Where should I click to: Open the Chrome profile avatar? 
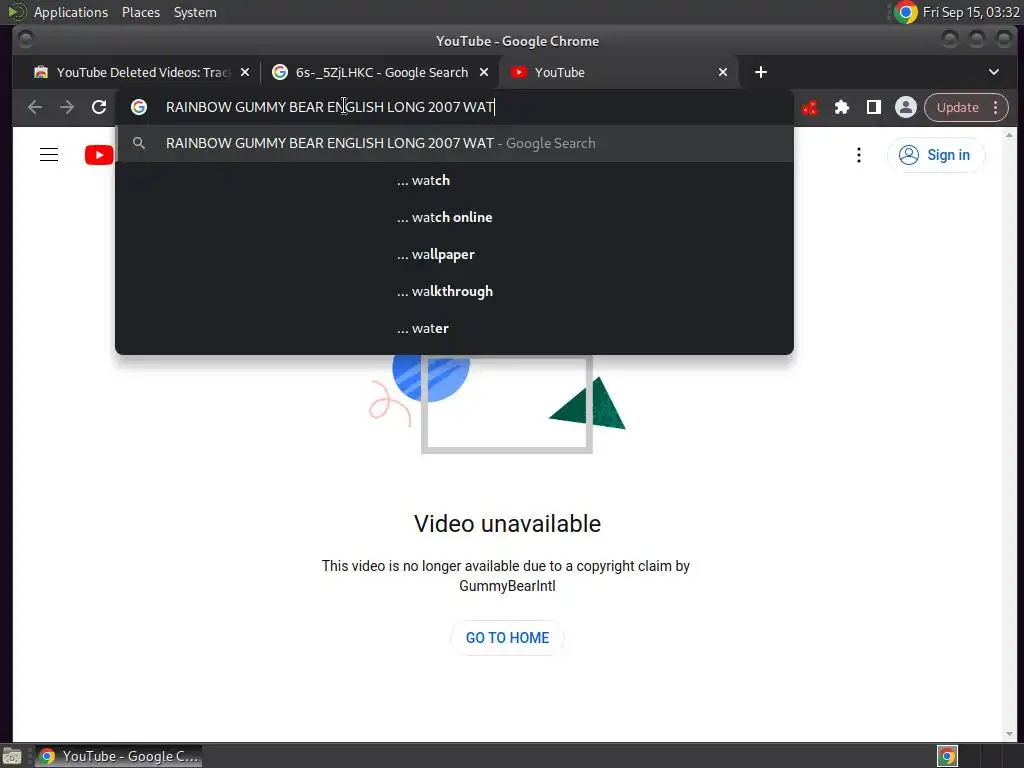pyautogui.click(x=906, y=107)
